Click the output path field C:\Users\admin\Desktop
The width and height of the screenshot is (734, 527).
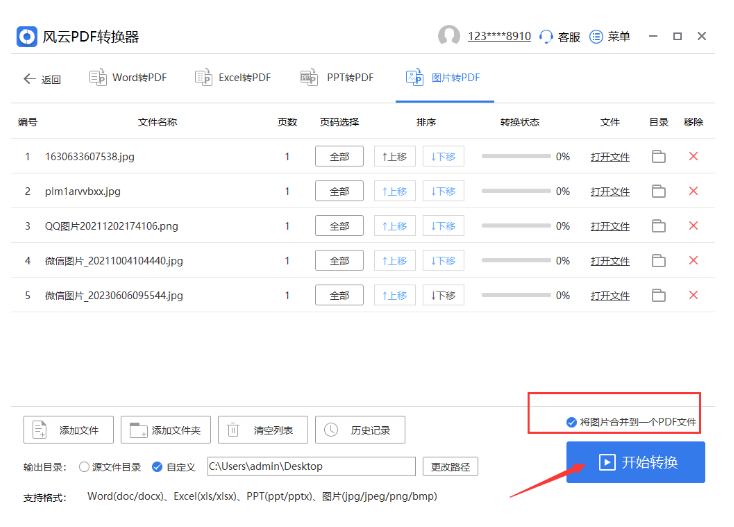tap(311, 466)
